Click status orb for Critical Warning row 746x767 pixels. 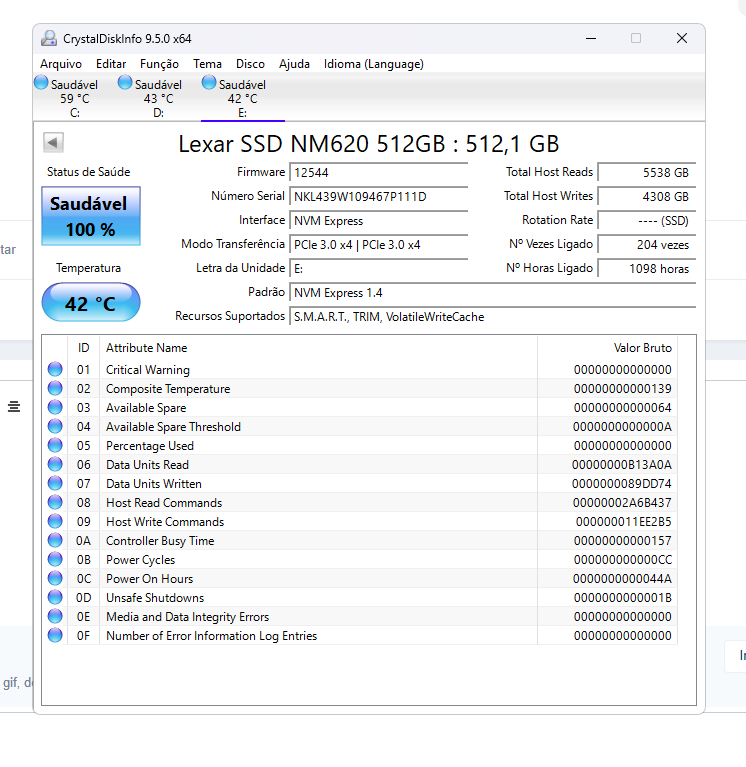tap(55, 369)
